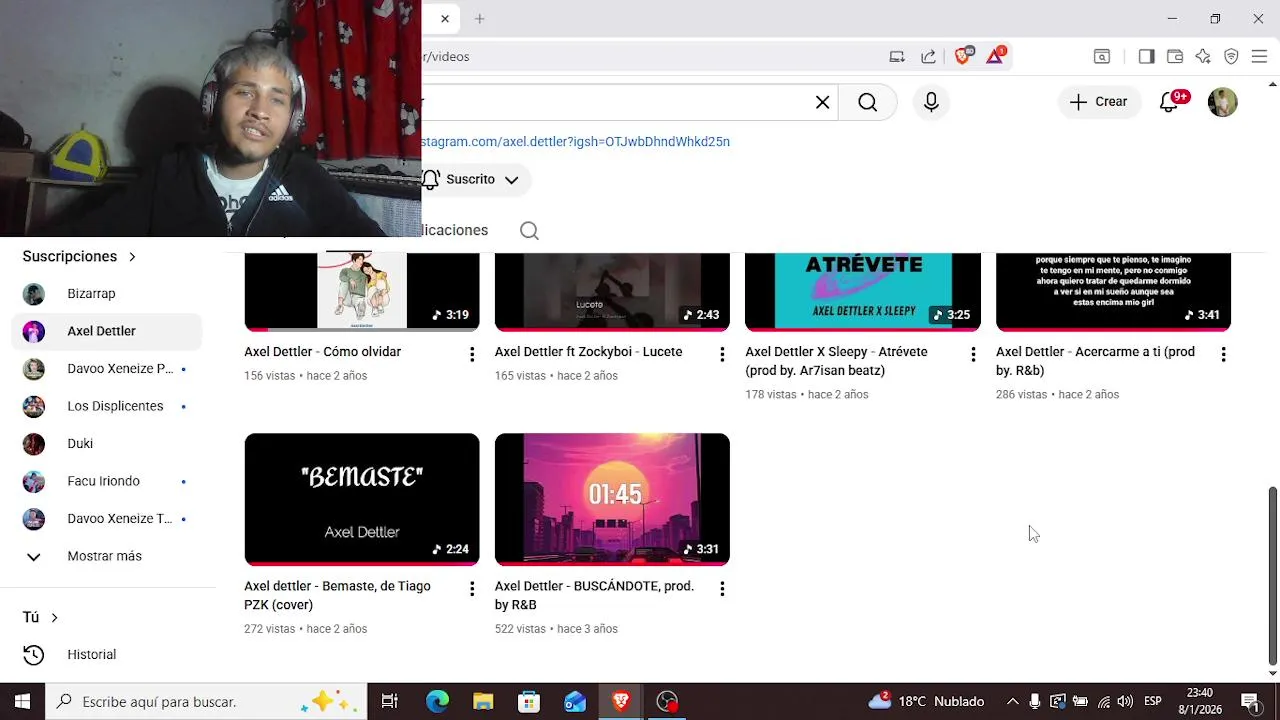Play the Lucete thumbnail video
The width and height of the screenshot is (1280, 720).
(612, 291)
